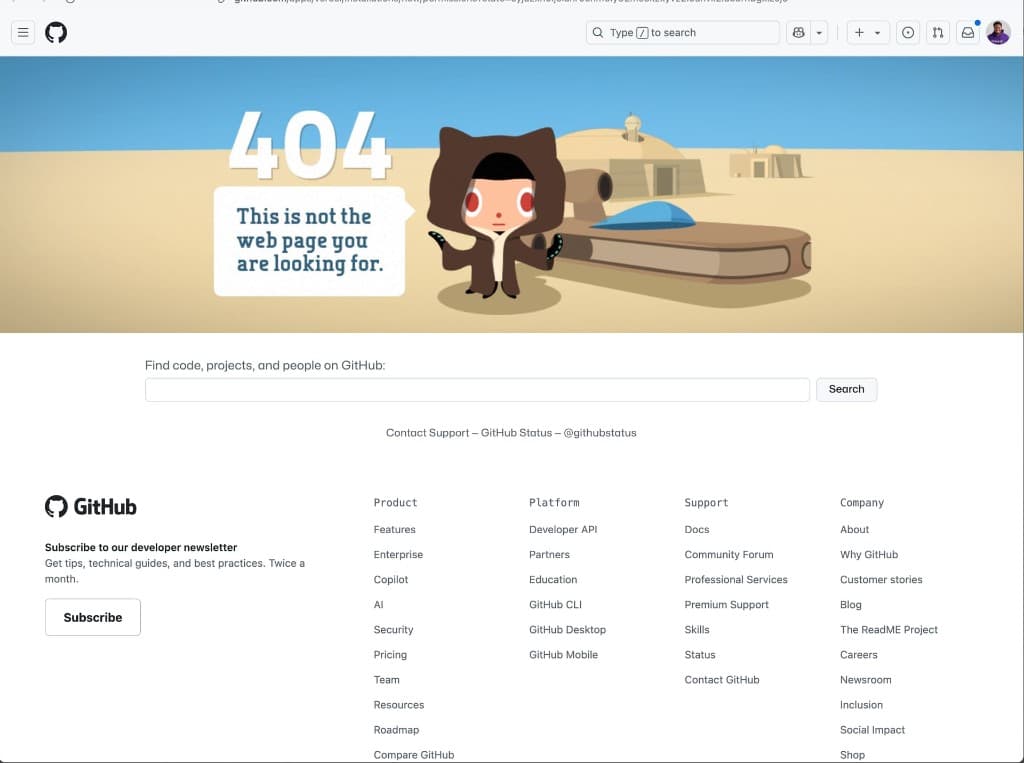
Task: Click the Octocat Jedi illustration
Action: click(496, 212)
